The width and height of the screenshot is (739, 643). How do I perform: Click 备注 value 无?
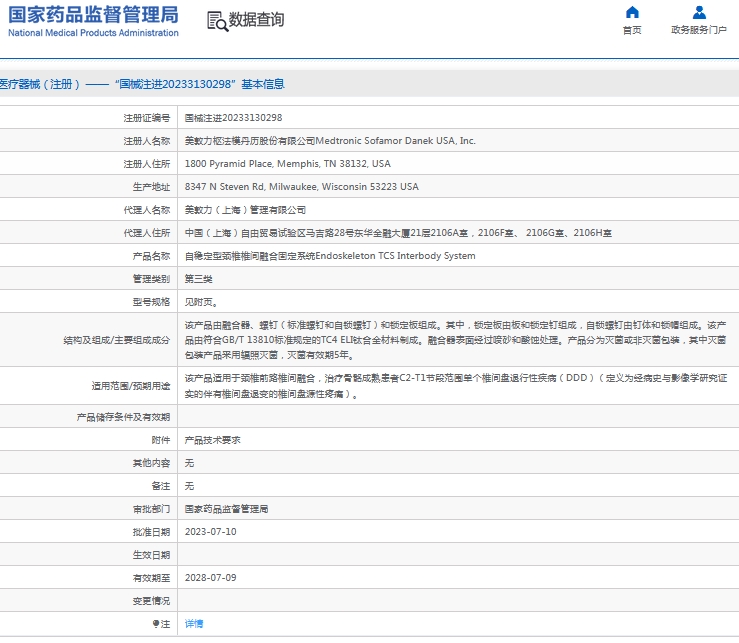pos(189,486)
